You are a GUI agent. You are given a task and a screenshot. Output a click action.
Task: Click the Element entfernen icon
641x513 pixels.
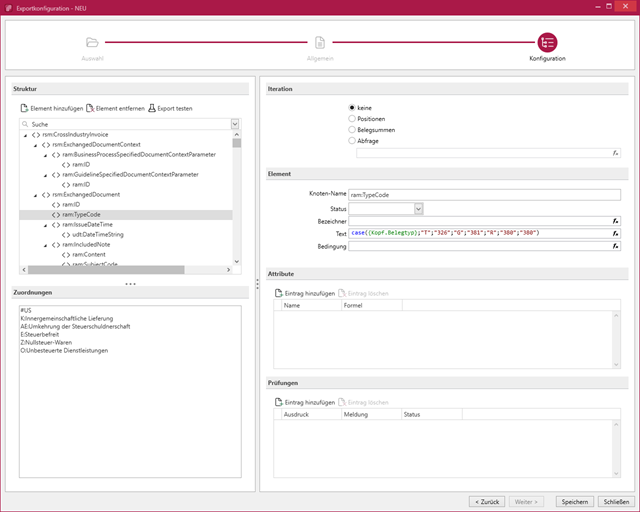[x=90, y=108]
